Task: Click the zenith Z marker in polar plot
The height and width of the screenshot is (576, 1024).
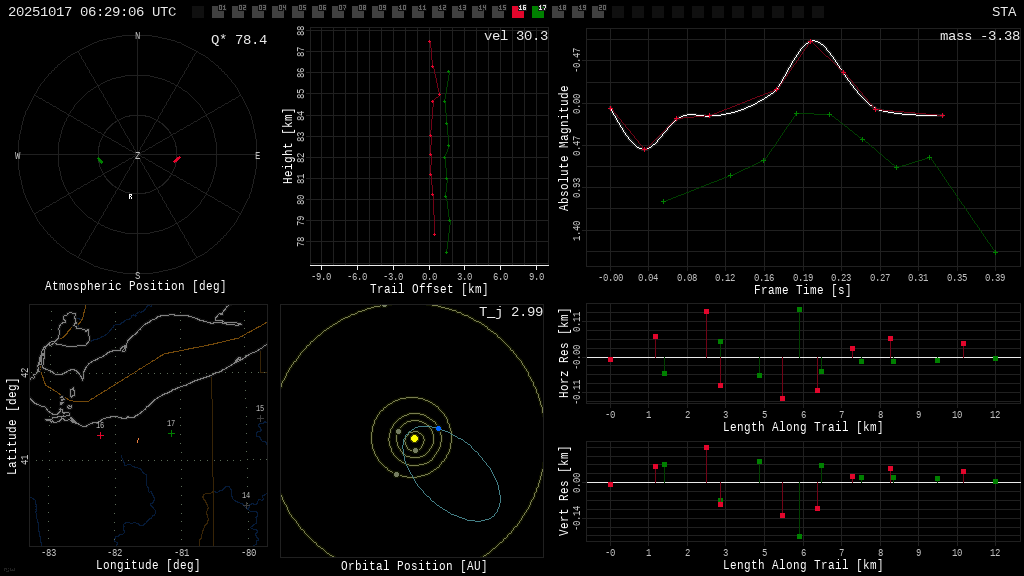Action: pos(138,156)
